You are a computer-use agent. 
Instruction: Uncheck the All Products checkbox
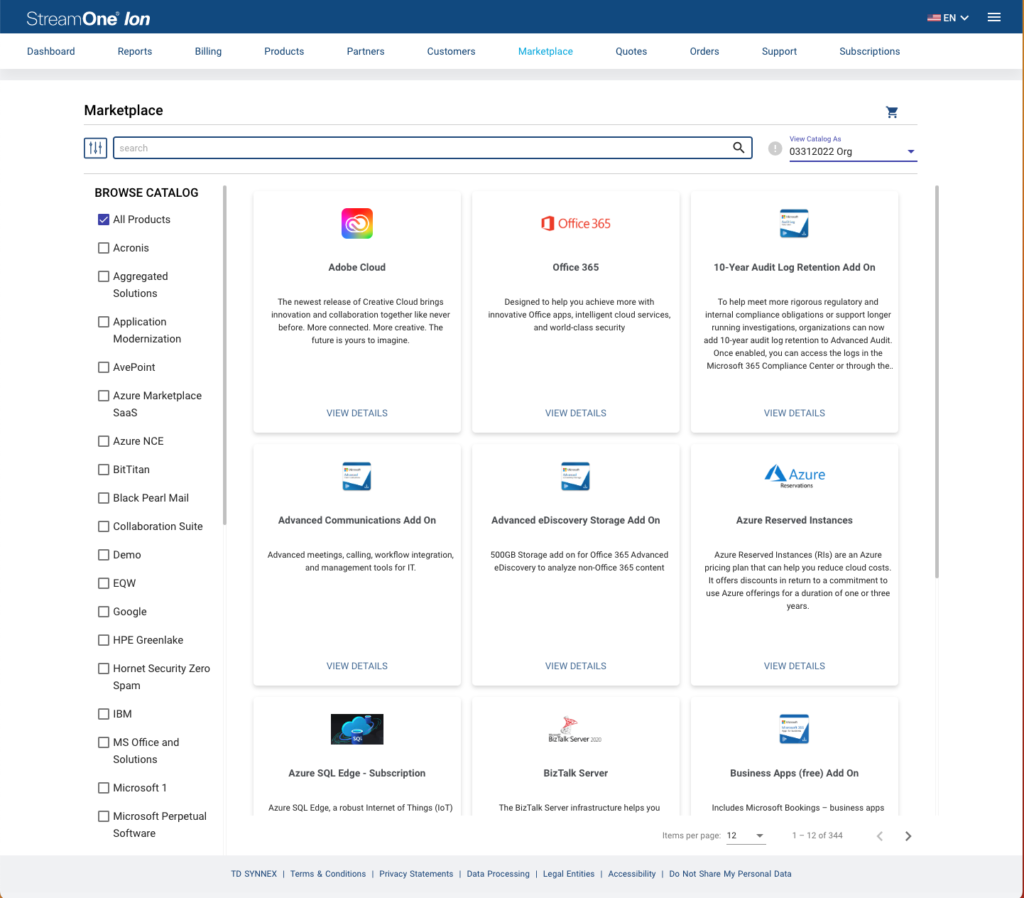tap(103, 219)
